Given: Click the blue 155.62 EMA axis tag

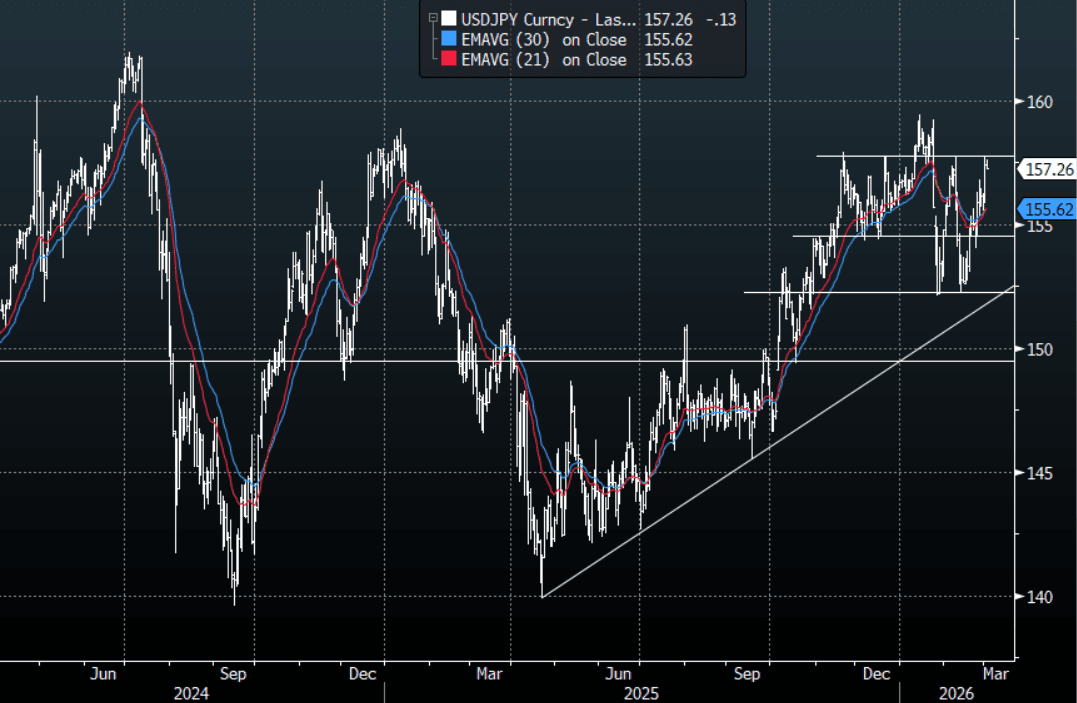Looking at the screenshot, I should [1048, 209].
